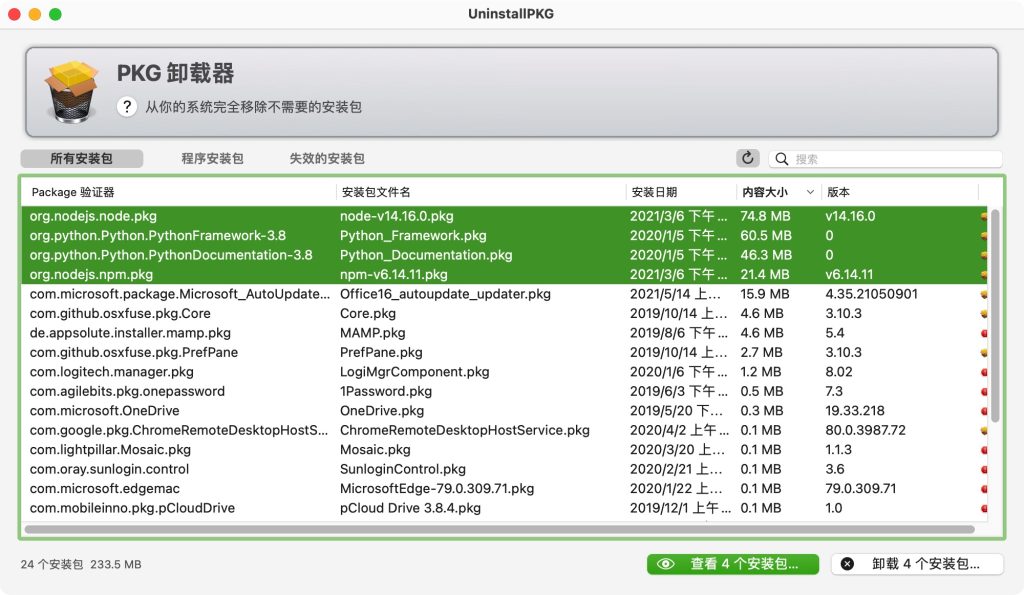Click version cell 4.35.21050901

coord(871,295)
